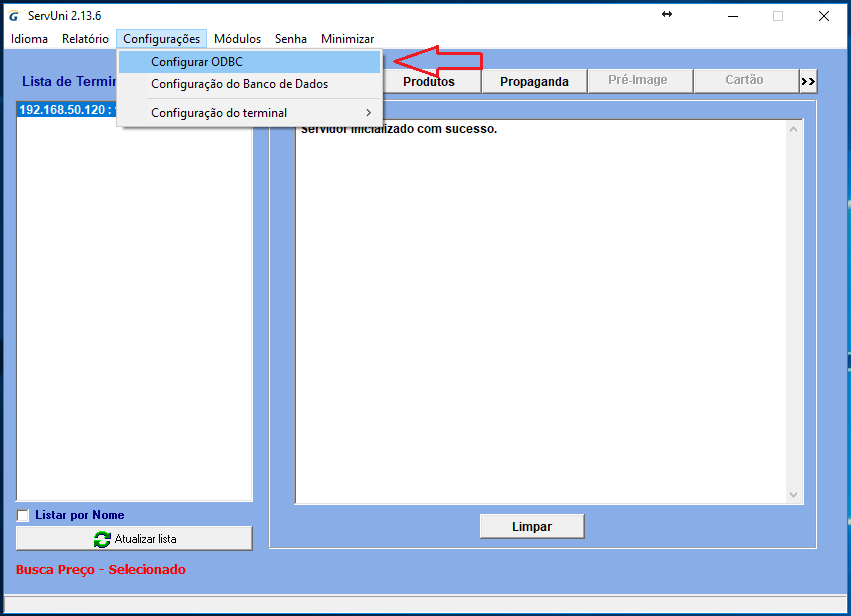Select Configurar ODBC from the open menu

point(197,61)
